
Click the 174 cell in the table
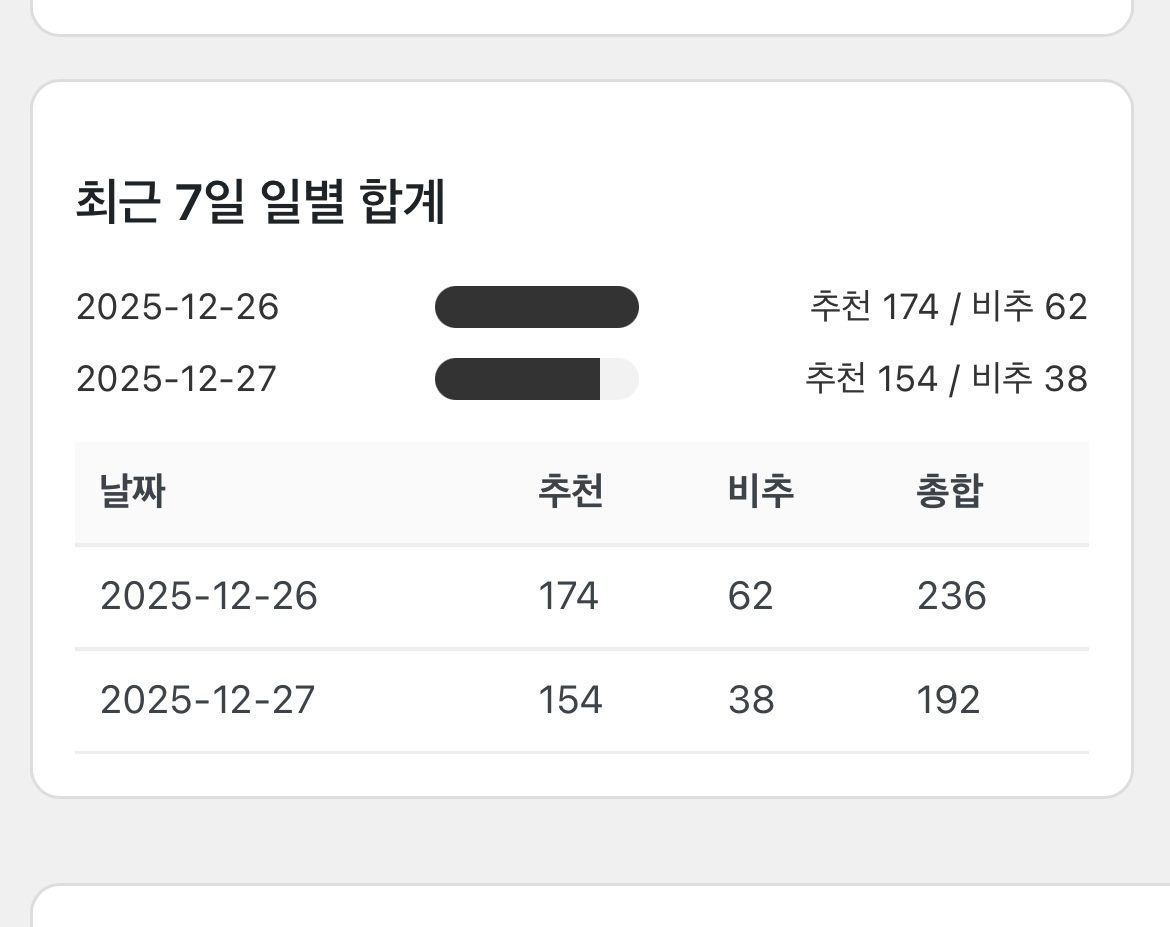(568, 596)
